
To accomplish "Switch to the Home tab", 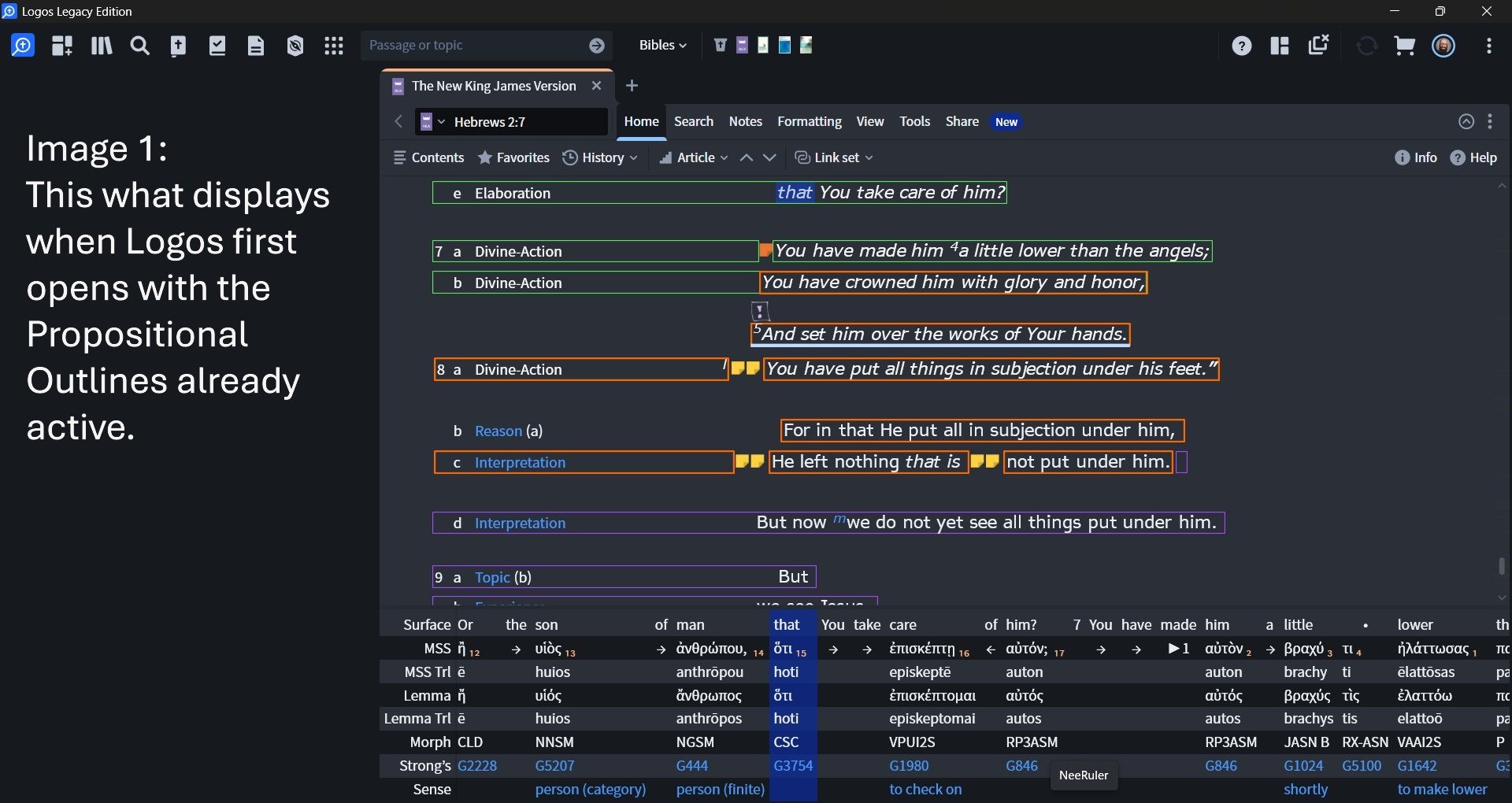I will click(x=642, y=121).
